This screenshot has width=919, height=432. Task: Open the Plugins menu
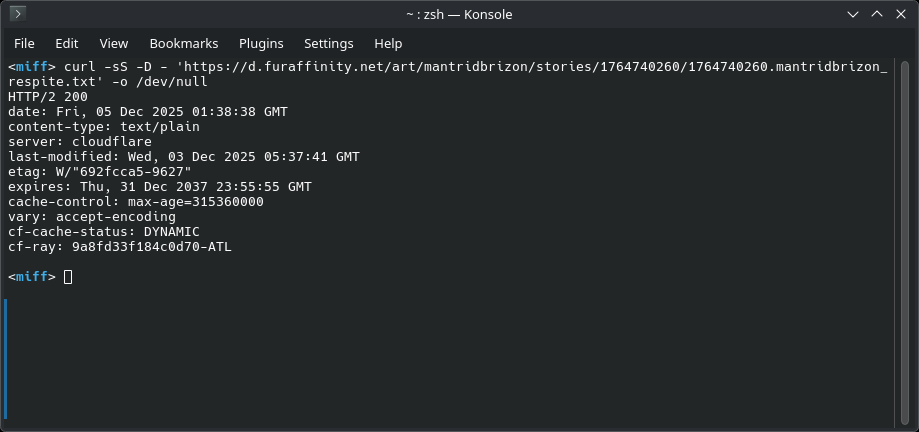pyautogui.click(x=261, y=43)
